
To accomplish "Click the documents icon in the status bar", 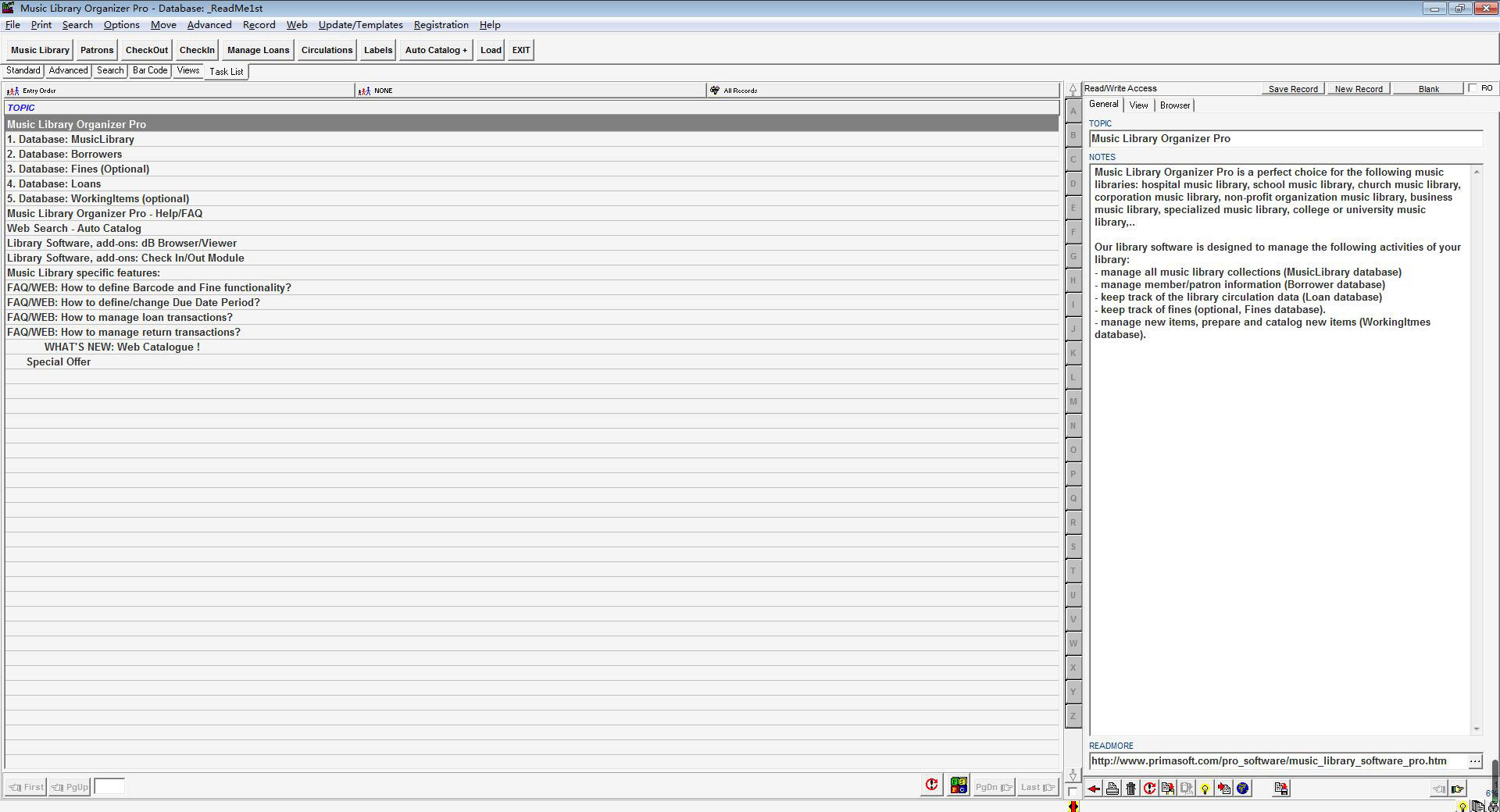I will pos(1478,807).
